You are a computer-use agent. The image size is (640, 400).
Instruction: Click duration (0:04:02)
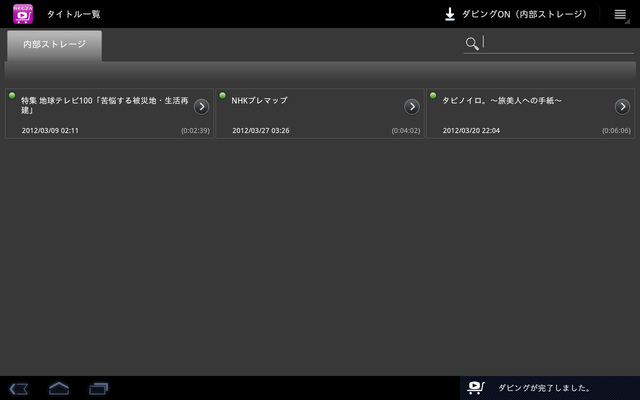406,131
